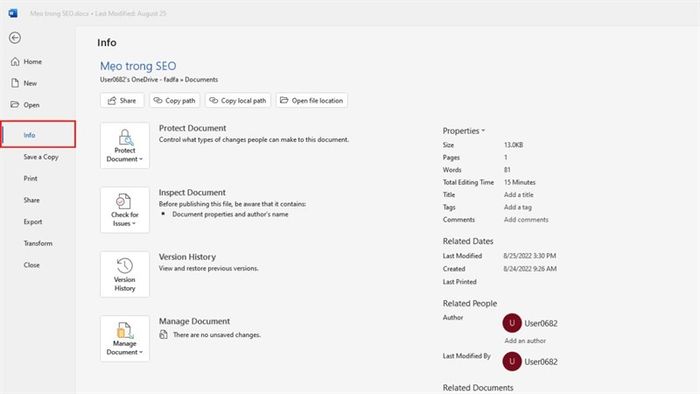Viewport: 700px width, 394px height.
Task: Click the Last Modified By User0682 name
Action: pyautogui.click(x=541, y=362)
